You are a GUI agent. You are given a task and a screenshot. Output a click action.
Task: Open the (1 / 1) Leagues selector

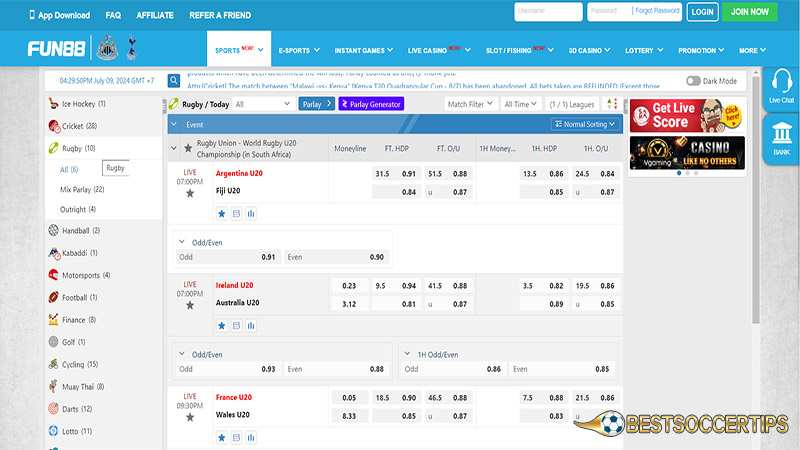(571, 104)
